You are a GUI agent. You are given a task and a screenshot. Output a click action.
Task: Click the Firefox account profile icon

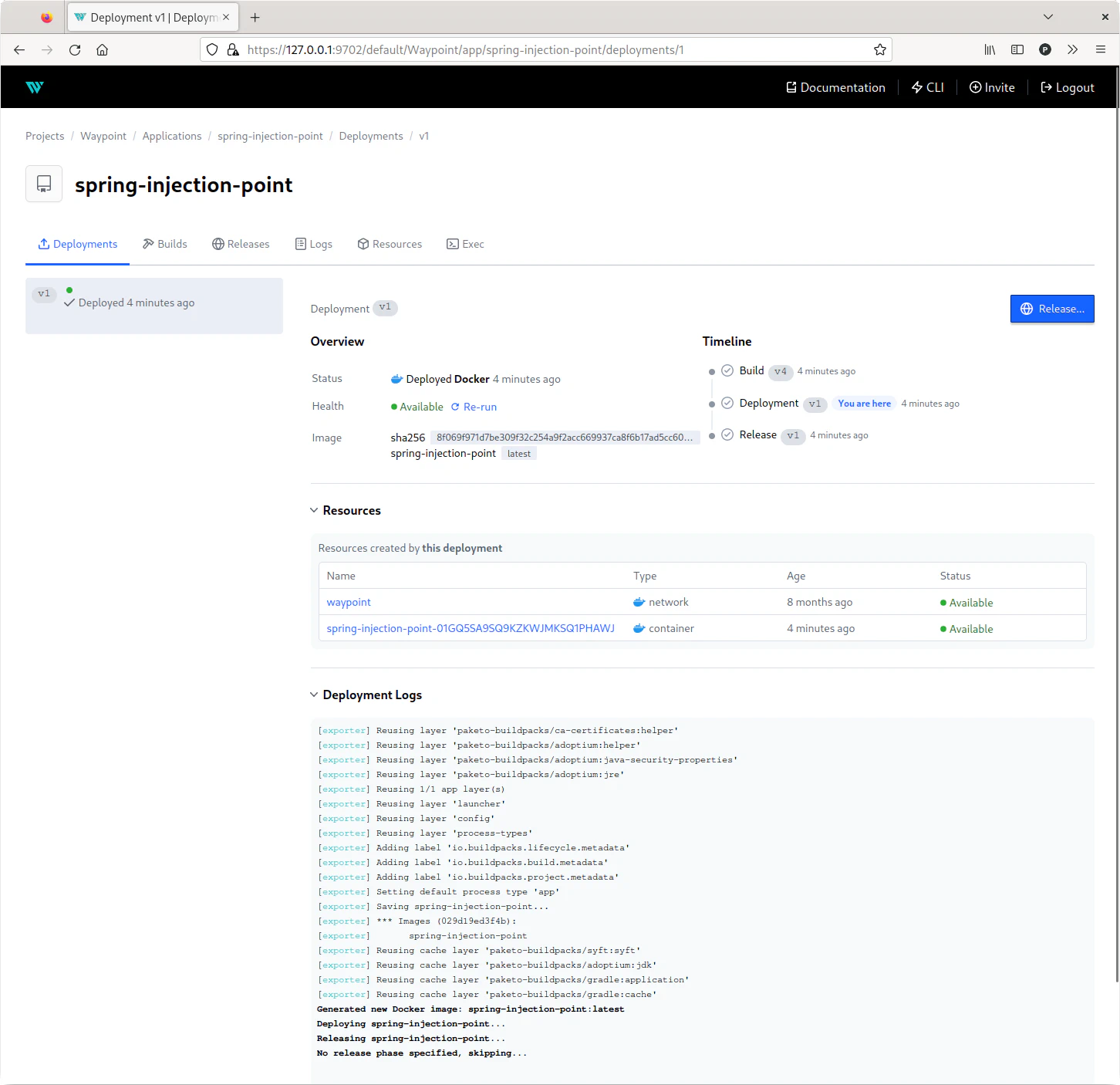tap(1045, 50)
